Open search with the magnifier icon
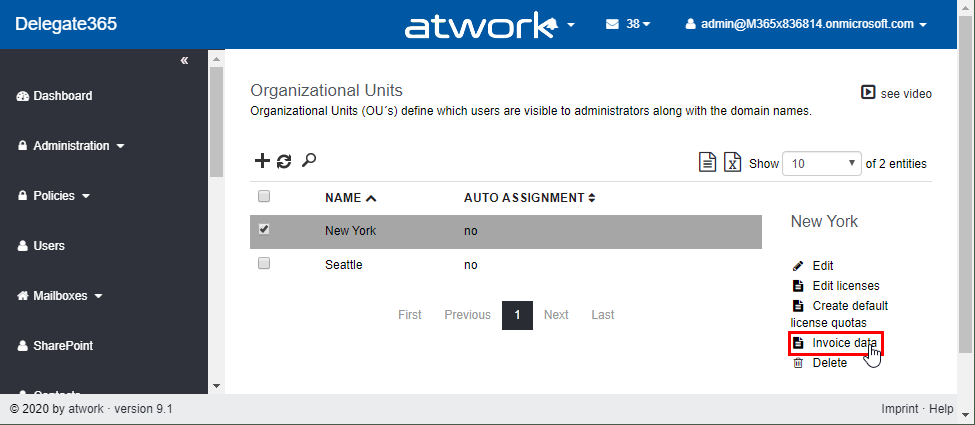 pos(309,160)
